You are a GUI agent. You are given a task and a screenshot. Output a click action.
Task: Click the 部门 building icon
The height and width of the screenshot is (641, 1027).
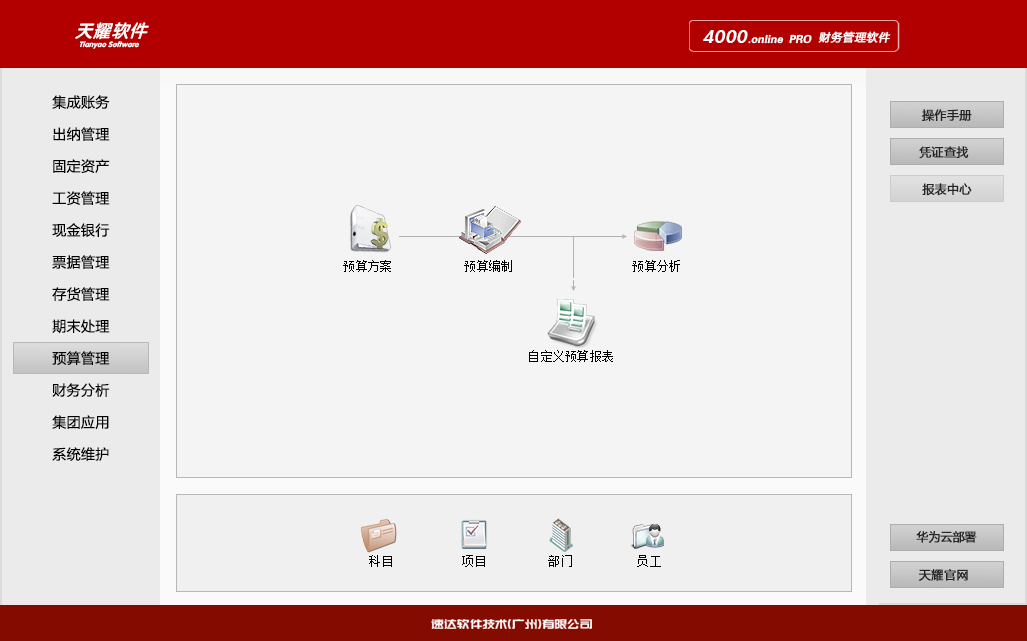pyautogui.click(x=561, y=535)
